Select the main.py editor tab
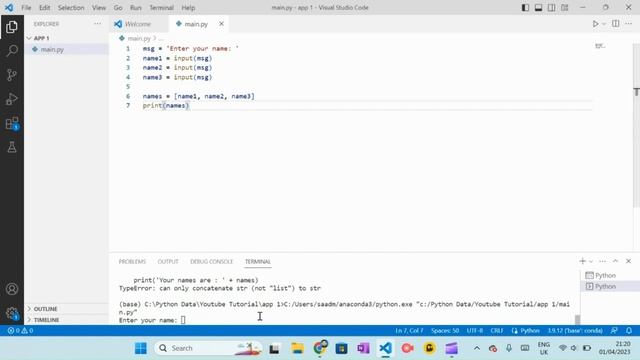The width and height of the screenshot is (640, 360). (196, 24)
